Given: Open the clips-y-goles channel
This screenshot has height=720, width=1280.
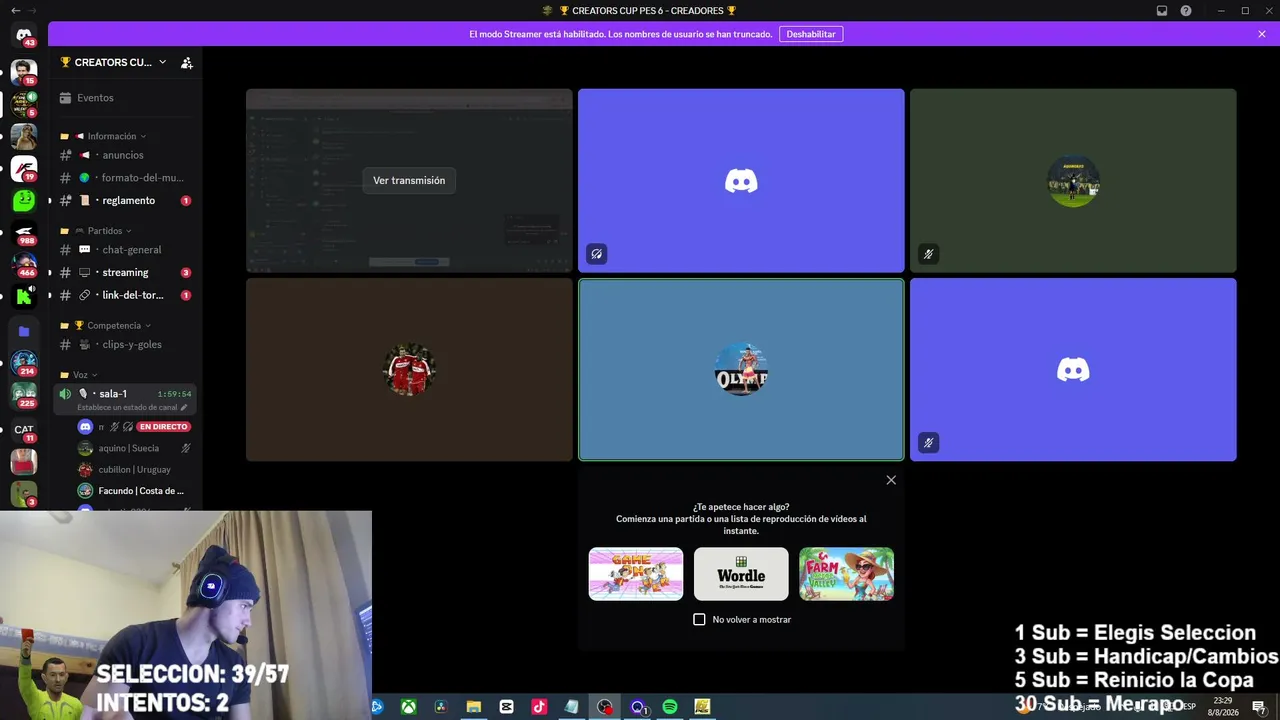Looking at the screenshot, I should (125, 345).
